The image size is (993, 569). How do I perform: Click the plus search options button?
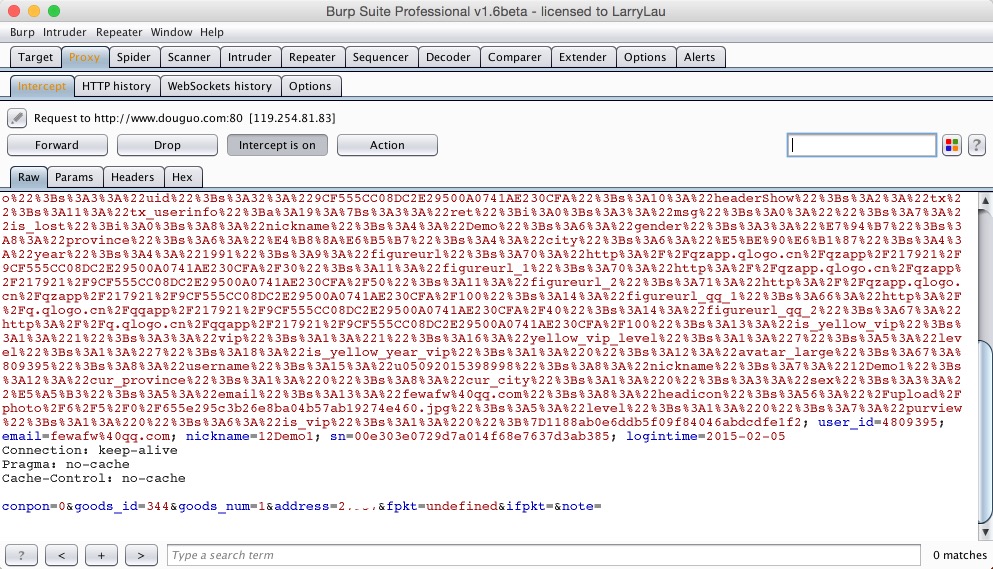click(101, 555)
